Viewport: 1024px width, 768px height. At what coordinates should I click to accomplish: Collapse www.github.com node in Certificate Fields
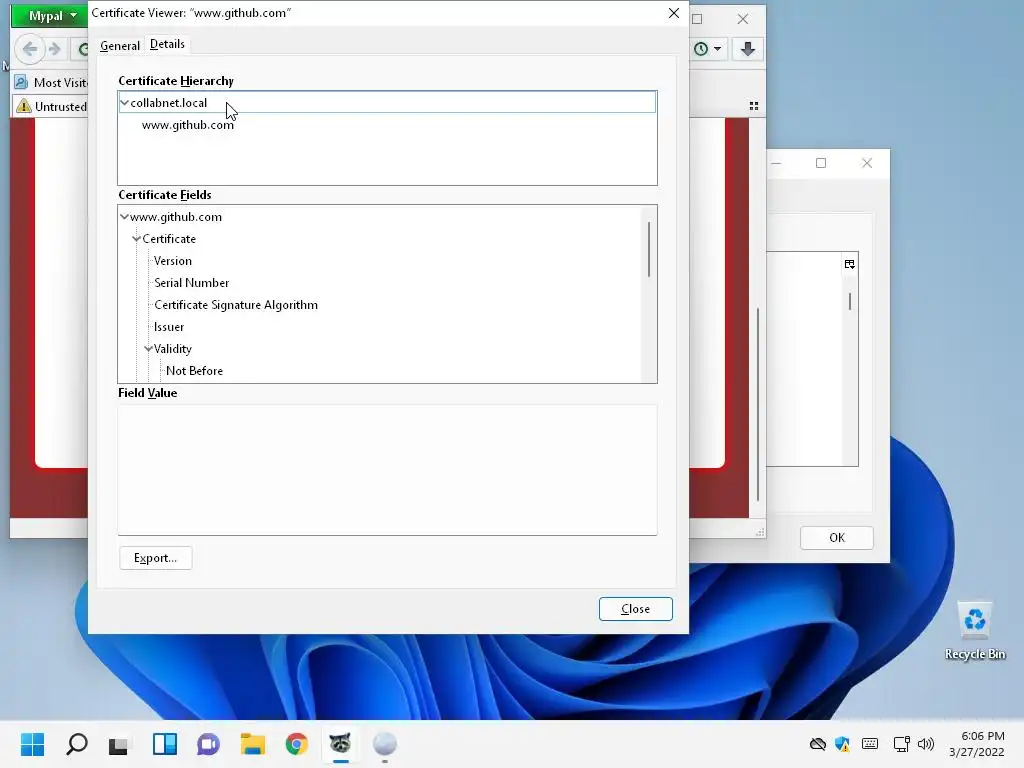124,217
